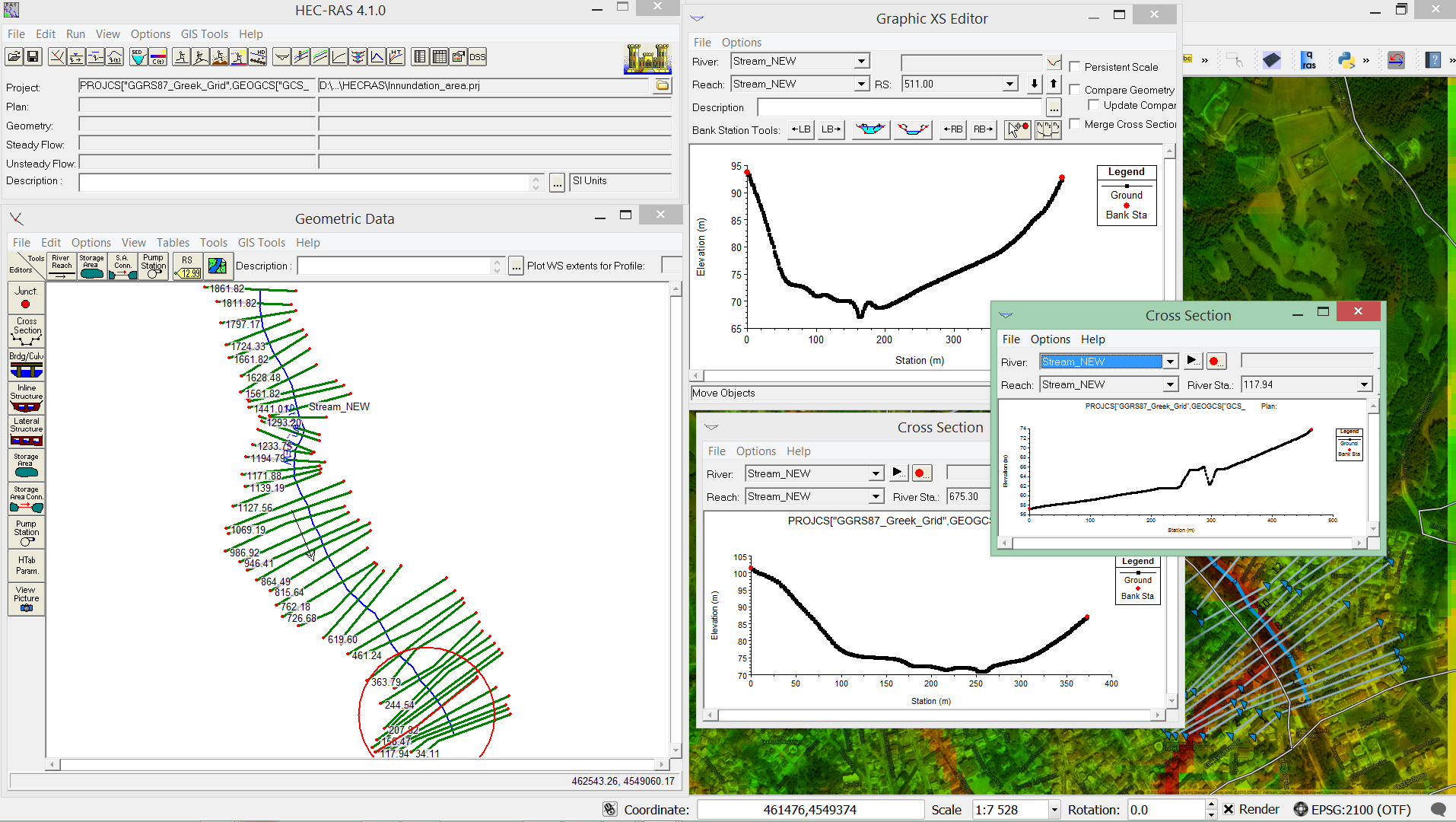The height and width of the screenshot is (822, 1456).
Task: Open project icon in HEC-RAS toolbar
Action: click(14, 57)
